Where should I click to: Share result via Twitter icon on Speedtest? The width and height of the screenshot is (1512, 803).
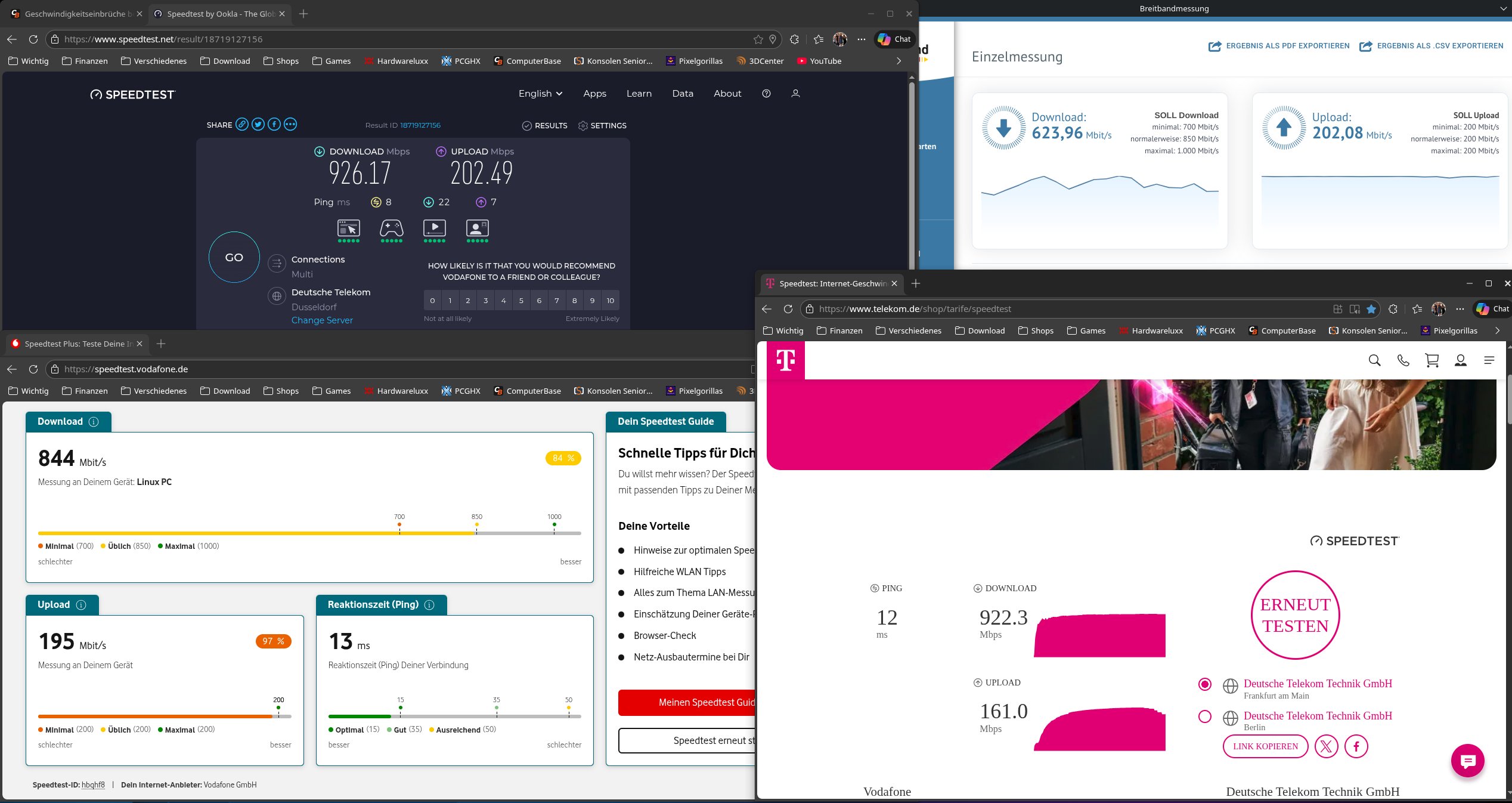[258, 125]
